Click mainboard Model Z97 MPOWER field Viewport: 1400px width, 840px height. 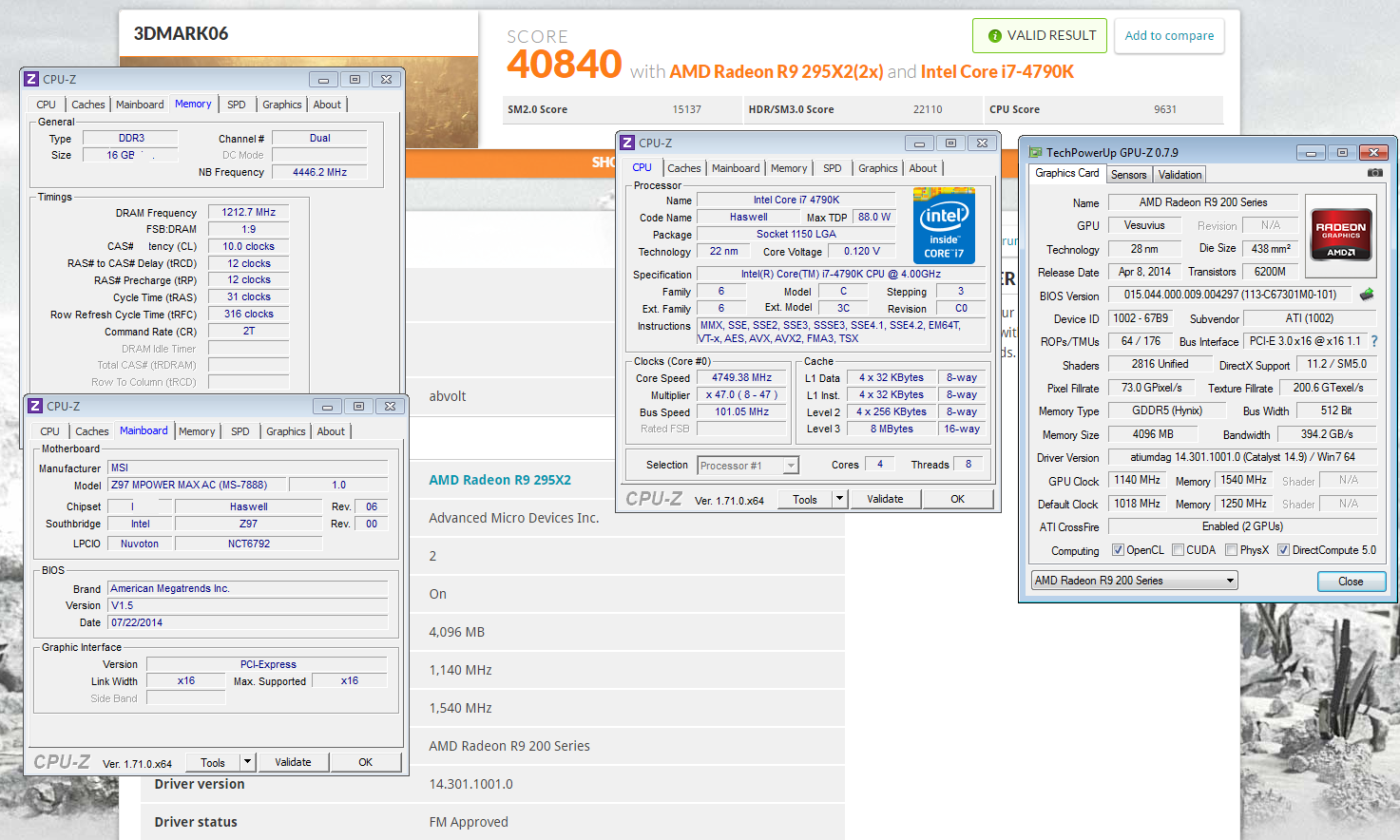(x=197, y=485)
